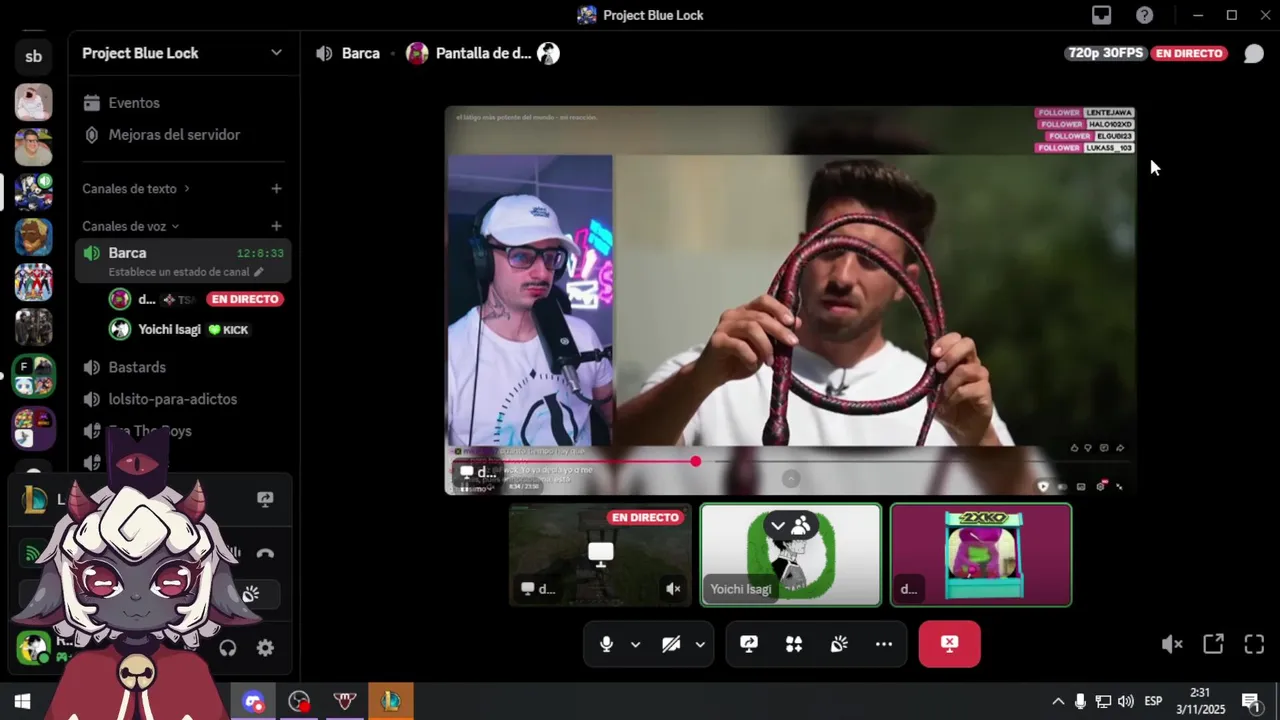The width and height of the screenshot is (1280, 720).
Task: Add a channel under Canales de voz
Action: coord(276,227)
